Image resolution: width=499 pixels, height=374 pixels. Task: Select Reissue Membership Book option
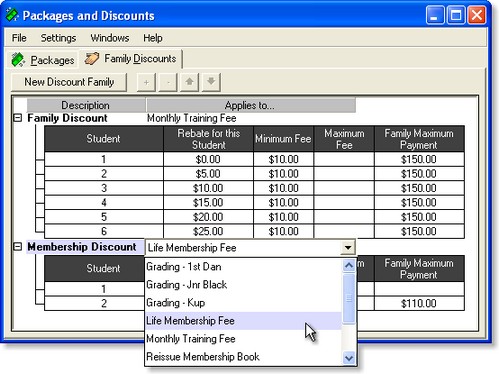pyautogui.click(x=243, y=357)
